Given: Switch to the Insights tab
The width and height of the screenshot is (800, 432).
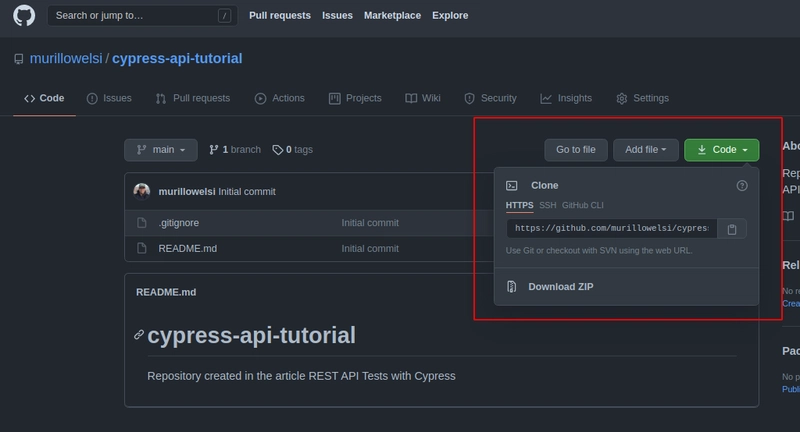Looking at the screenshot, I should pyautogui.click(x=566, y=98).
